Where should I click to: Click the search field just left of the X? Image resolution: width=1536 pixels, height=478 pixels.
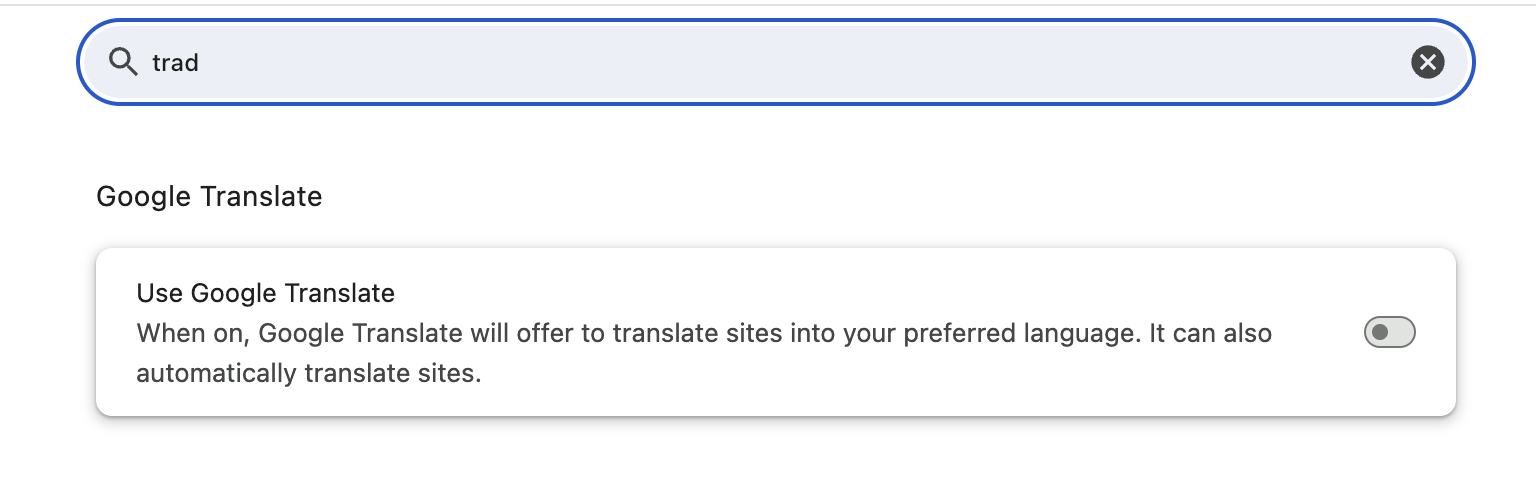pos(1380,62)
